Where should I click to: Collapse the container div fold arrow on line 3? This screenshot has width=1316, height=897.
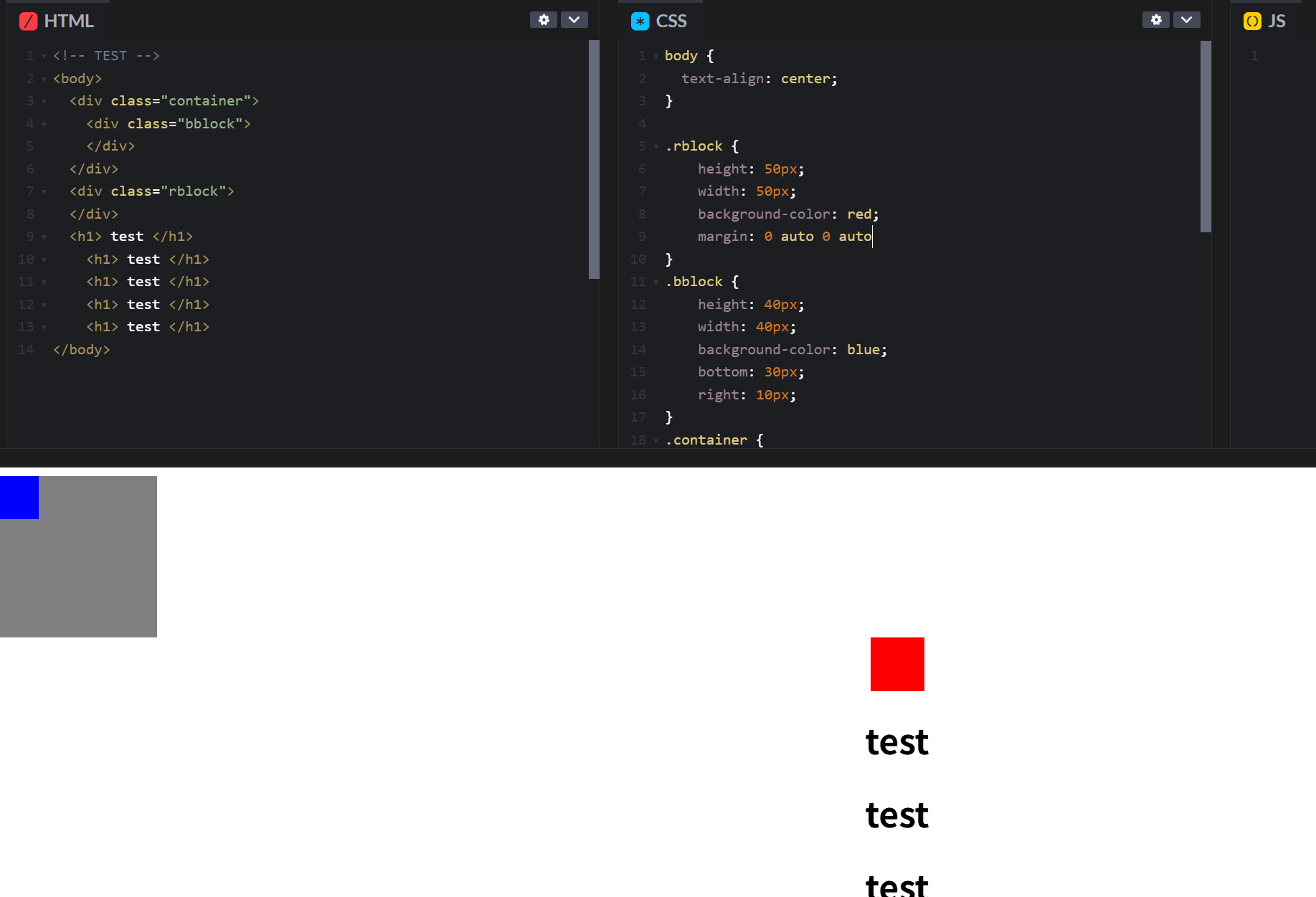pos(44,102)
